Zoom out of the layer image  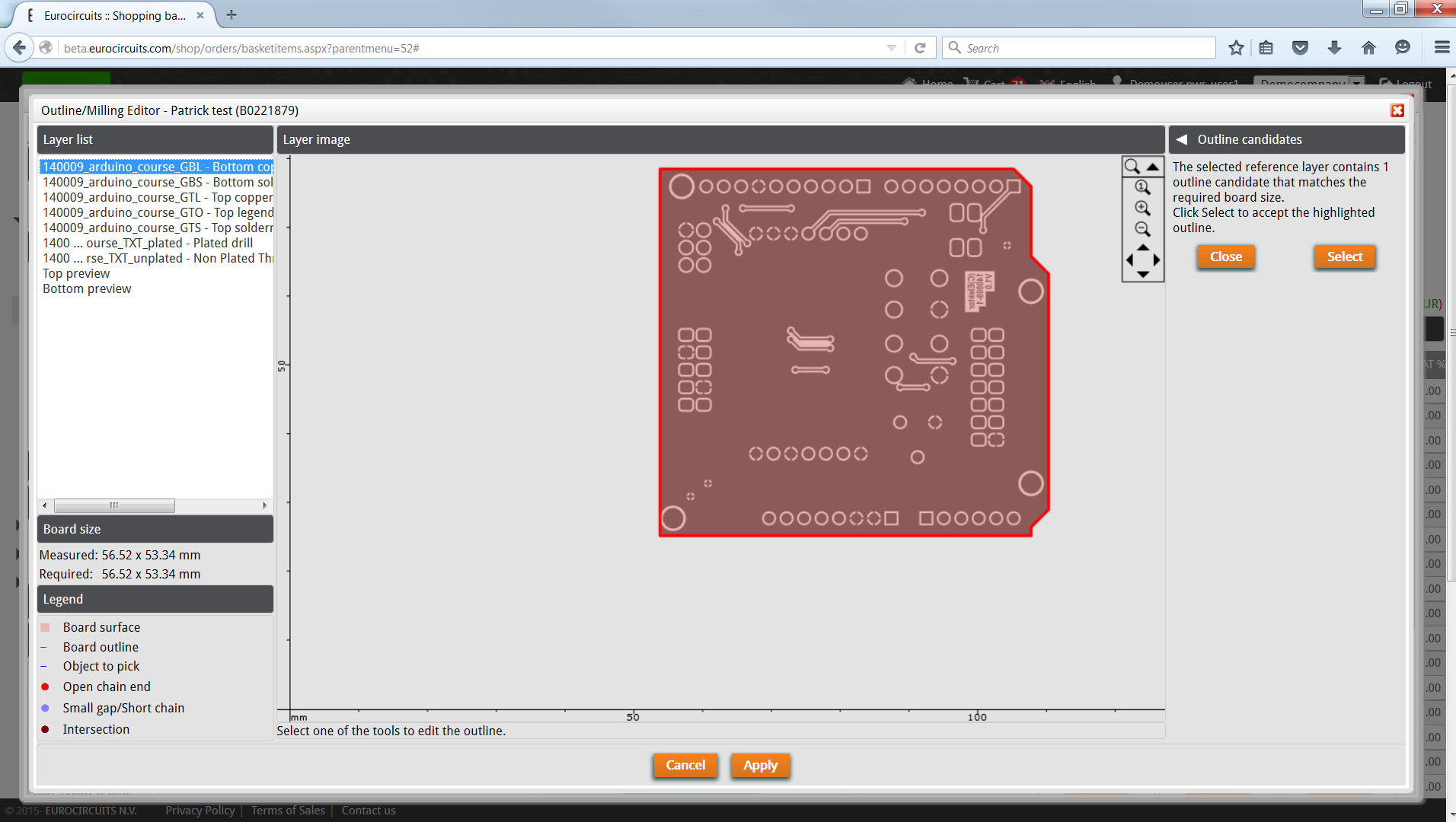click(x=1142, y=229)
